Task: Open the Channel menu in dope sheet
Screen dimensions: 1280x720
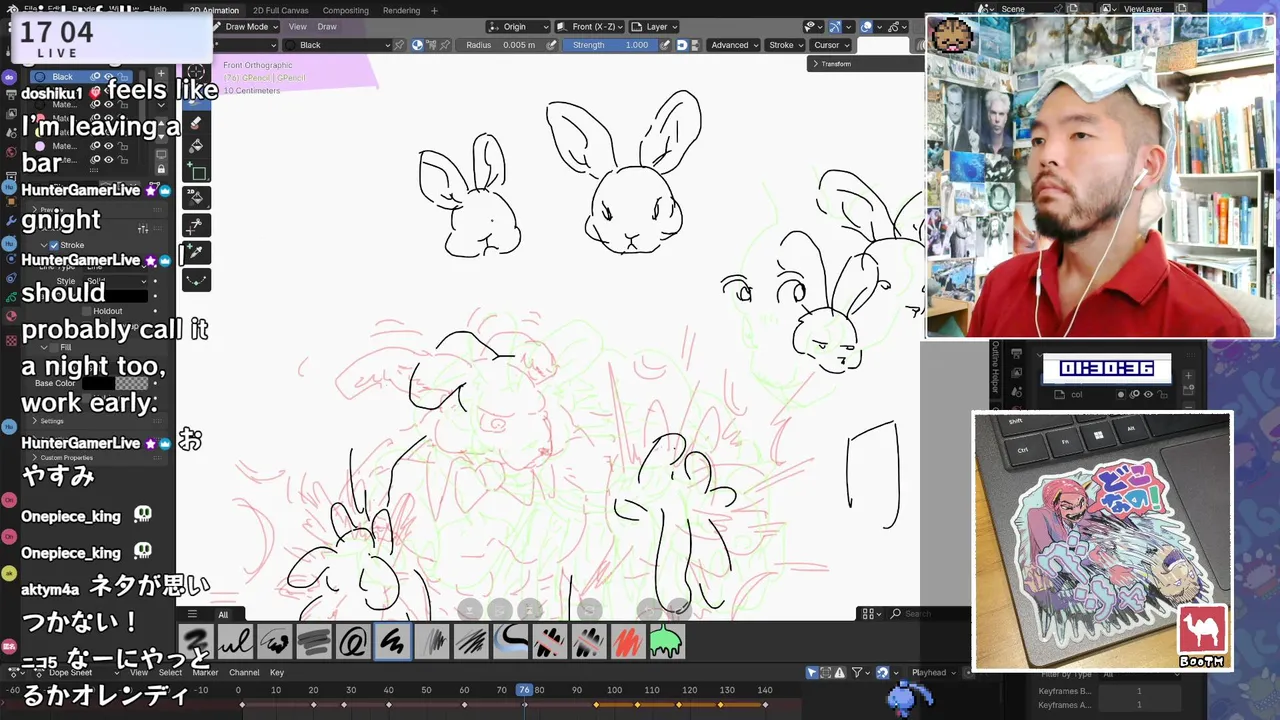Action: coord(244,673)
